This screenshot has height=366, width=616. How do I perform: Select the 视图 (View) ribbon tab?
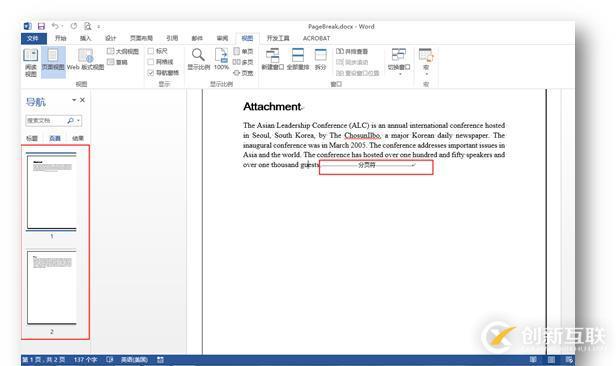click(247, 38)
